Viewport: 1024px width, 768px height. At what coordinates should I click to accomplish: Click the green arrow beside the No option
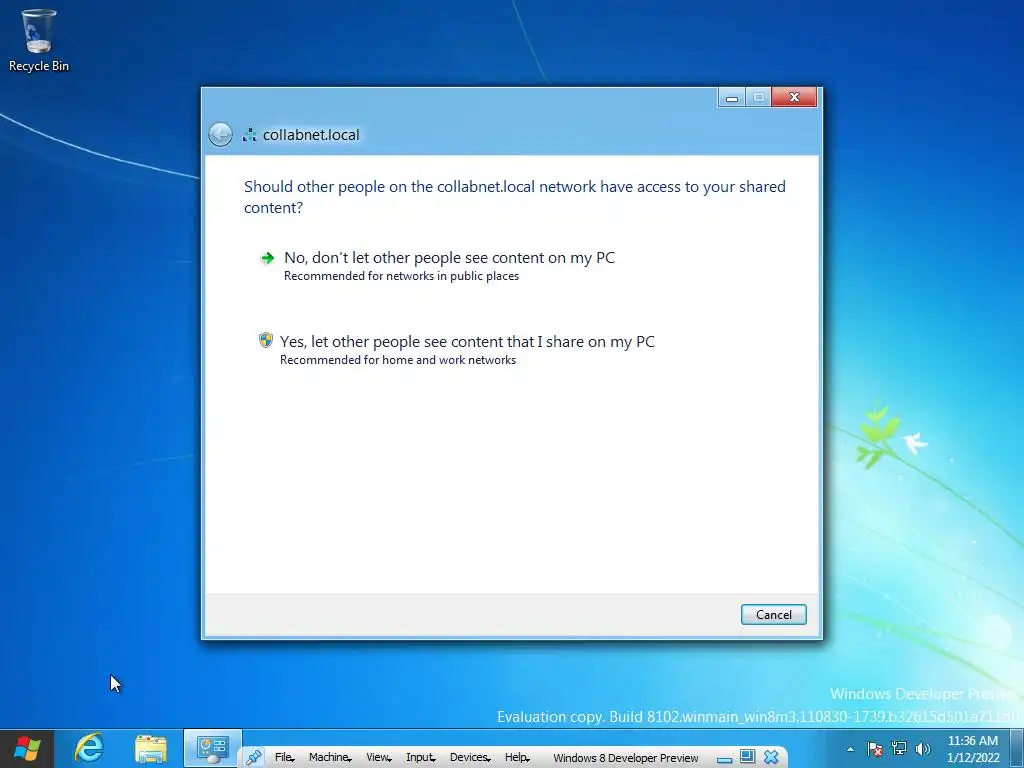tap(267, 258)
